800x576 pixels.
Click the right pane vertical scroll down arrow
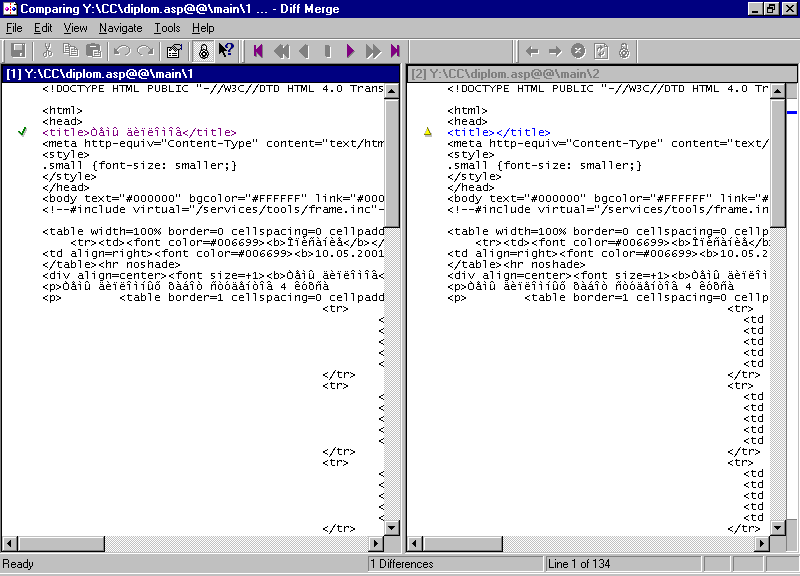(778, 528)
